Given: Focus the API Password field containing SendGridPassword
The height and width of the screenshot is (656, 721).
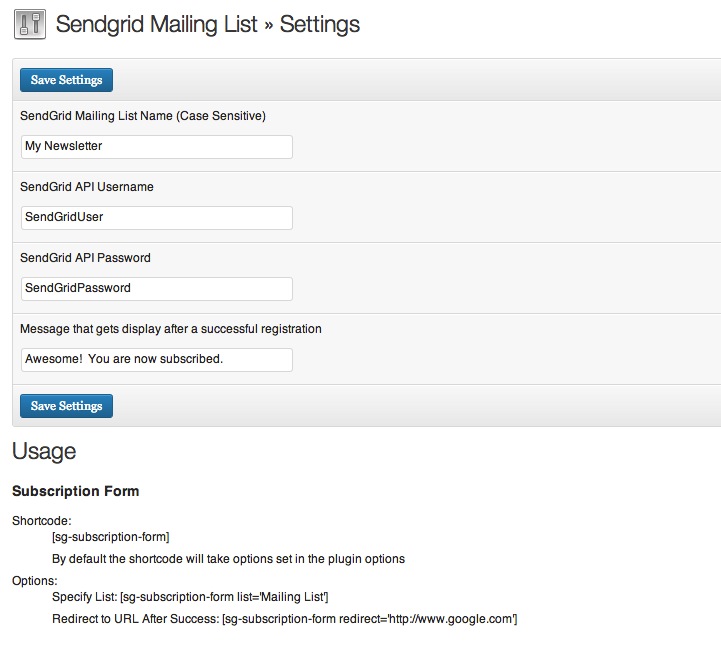Looking at the screenshot, I should [157, 289].
